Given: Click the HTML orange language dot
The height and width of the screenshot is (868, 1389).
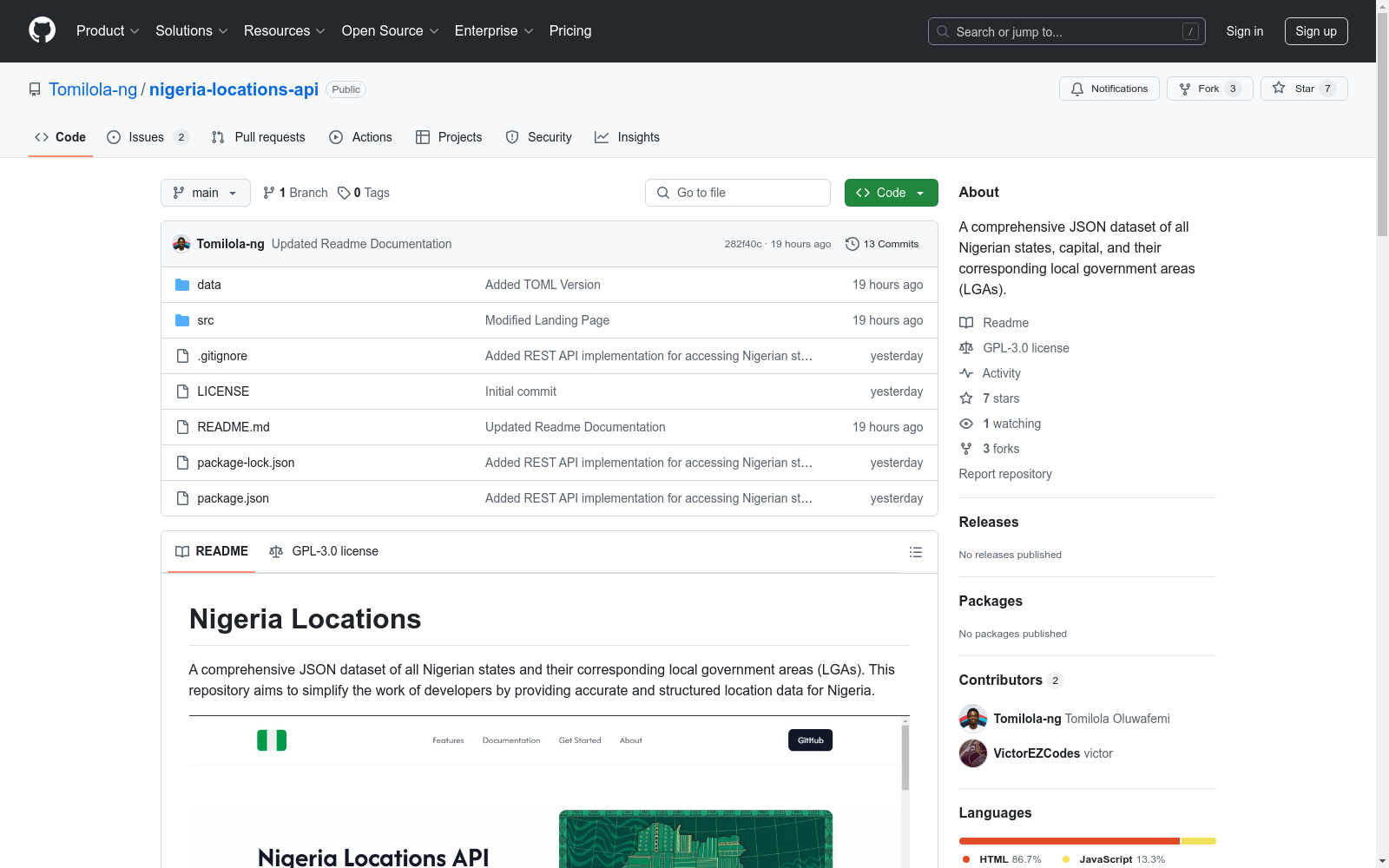Looking at the screenshot, I should click(x=966, y=859).
